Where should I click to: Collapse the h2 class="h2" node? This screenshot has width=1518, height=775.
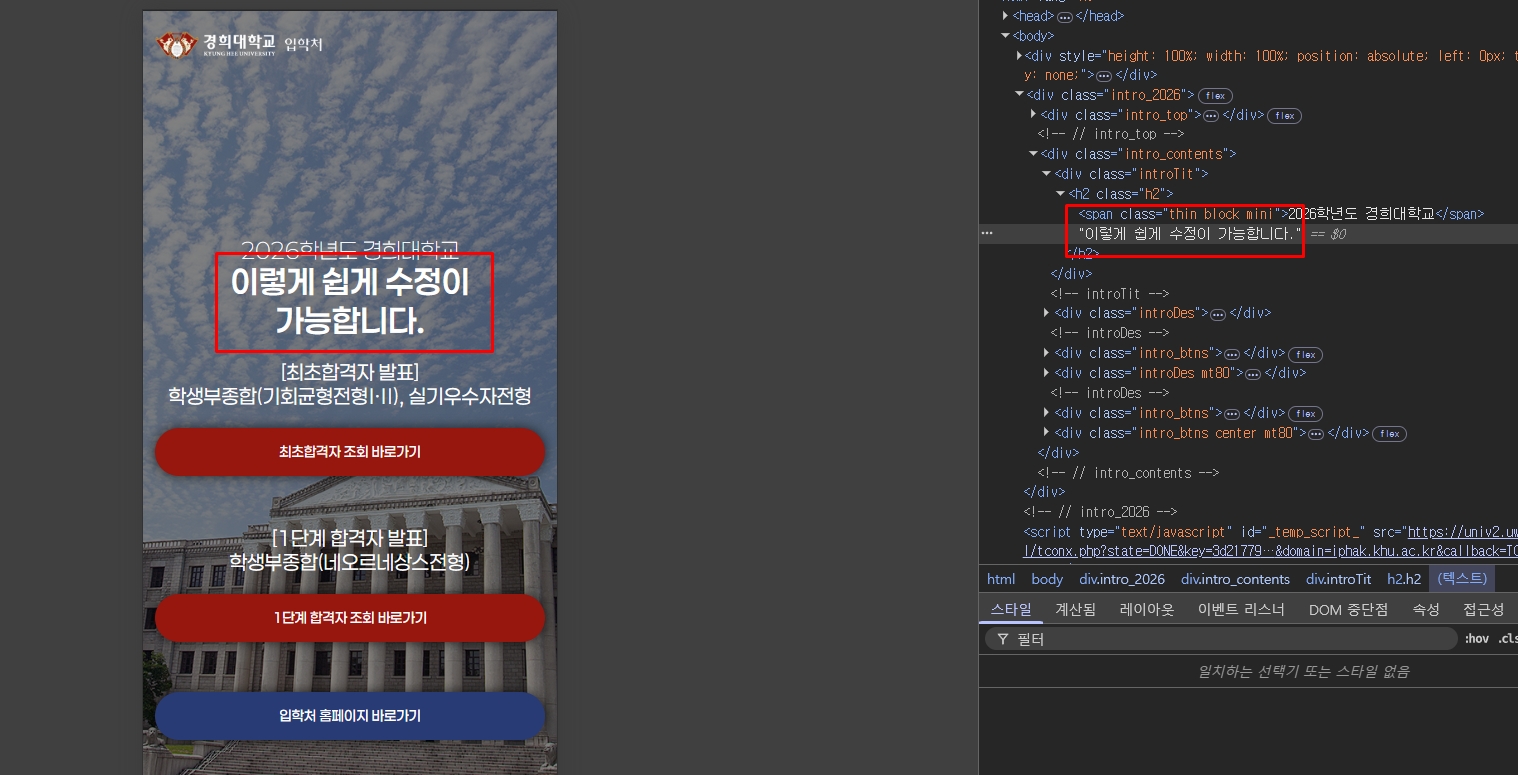[x=1060, y=194]
